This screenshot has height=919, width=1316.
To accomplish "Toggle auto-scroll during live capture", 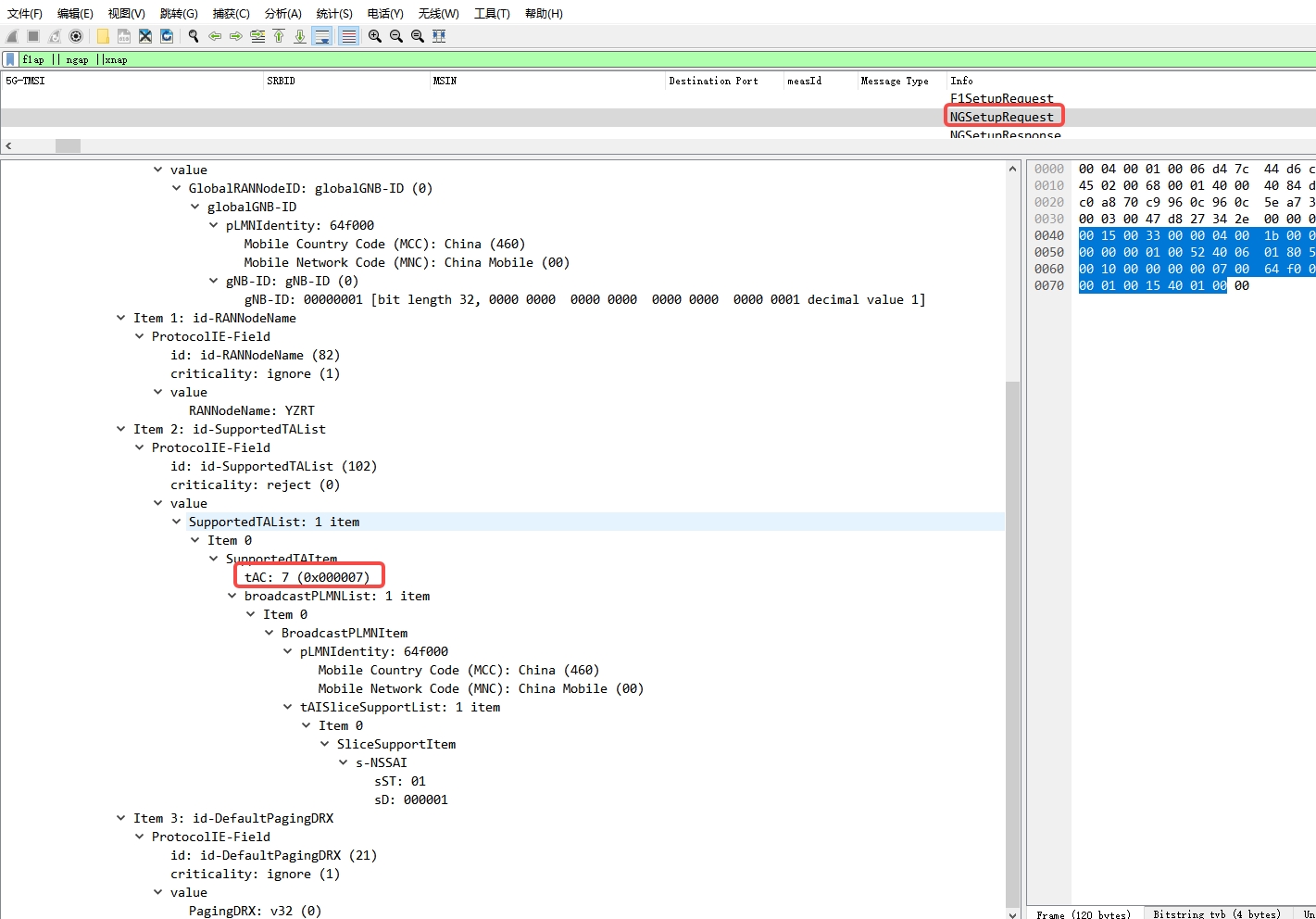I will coord(322,36).
